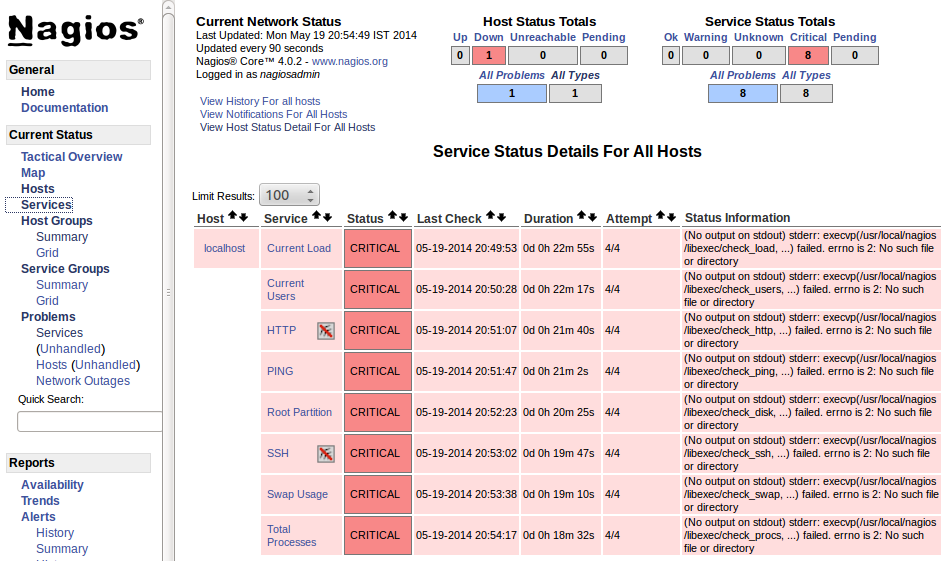
Task: Open the localhost host link
Action: 225,248
